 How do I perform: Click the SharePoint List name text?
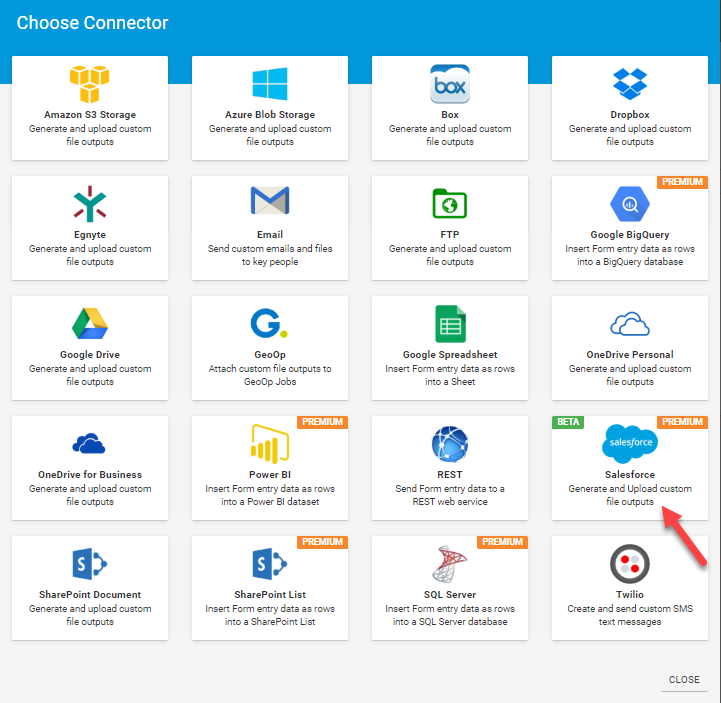coord(270,594)
